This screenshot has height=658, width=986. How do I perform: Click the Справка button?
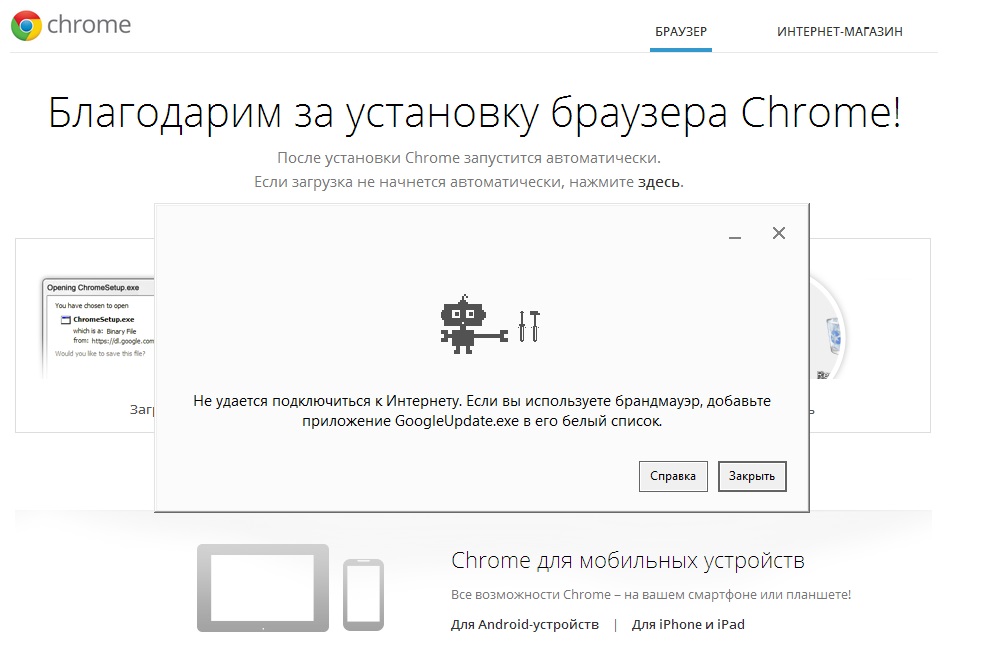point(673,476)
